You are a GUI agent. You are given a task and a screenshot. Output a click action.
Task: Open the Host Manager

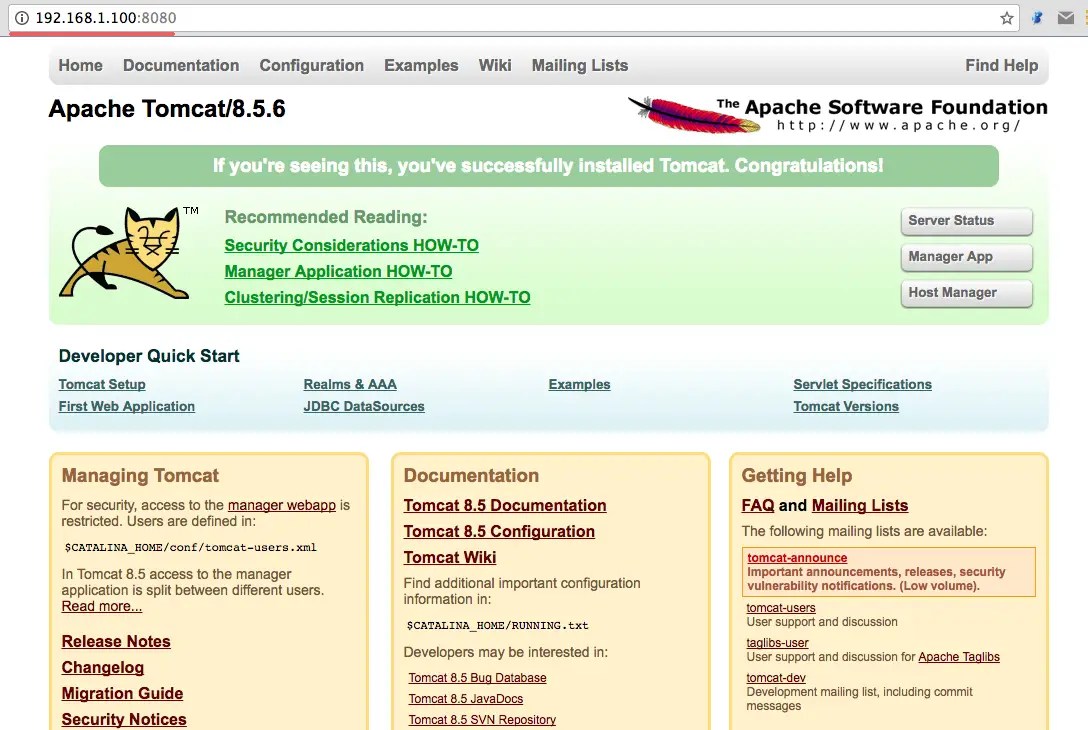point(965,293)
